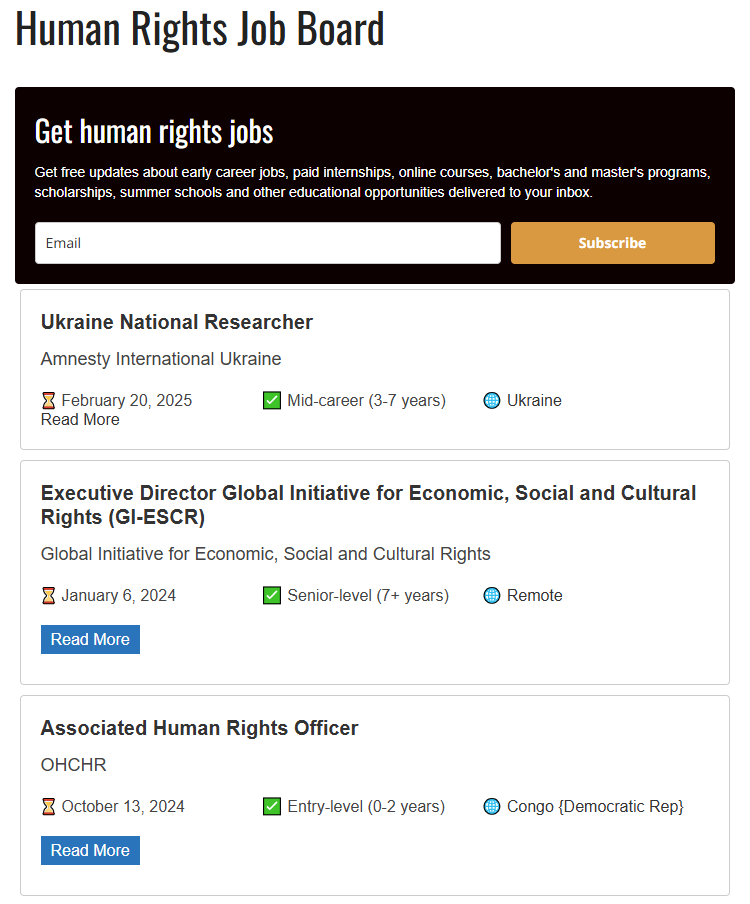Viewport: 750px width, 904px height.
Task: Open Read More for Ukraine National Researcher
Action: click(x=80, y=420)
